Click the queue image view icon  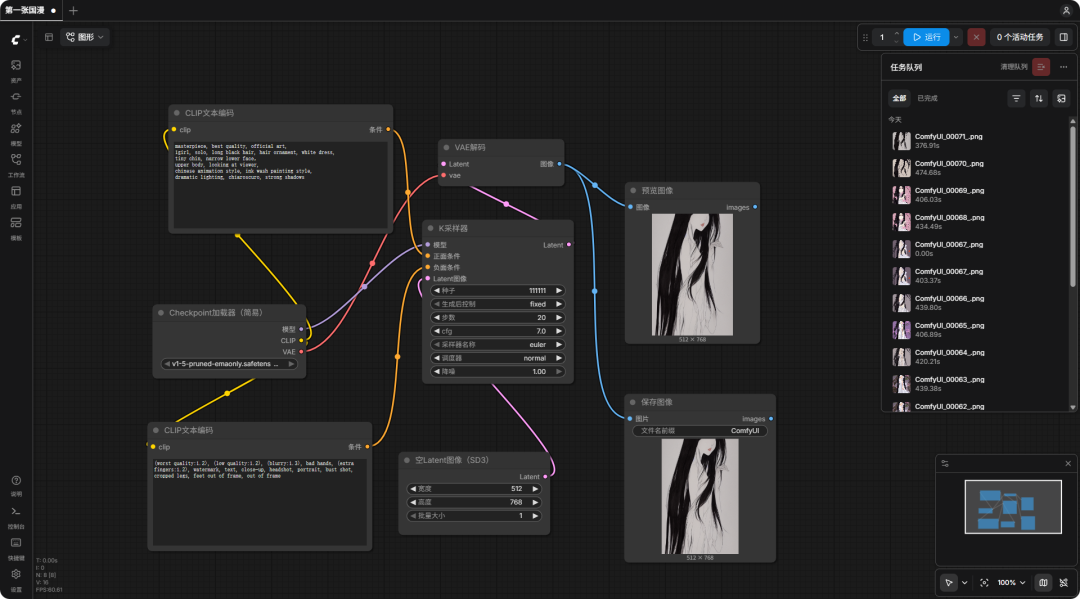click(x=1061, y=98)
